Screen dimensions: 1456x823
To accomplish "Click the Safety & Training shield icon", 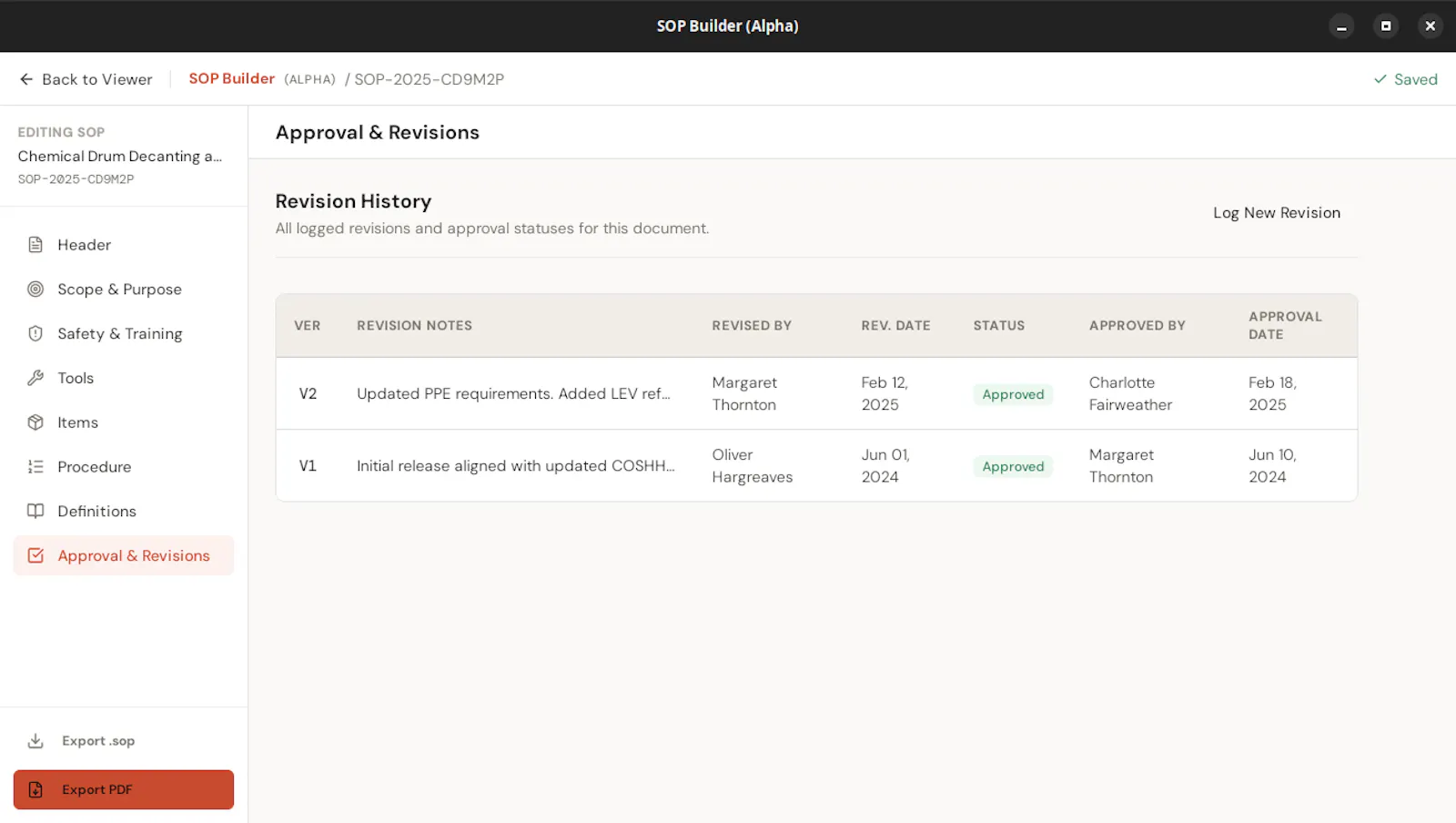I will pos(35,334).
